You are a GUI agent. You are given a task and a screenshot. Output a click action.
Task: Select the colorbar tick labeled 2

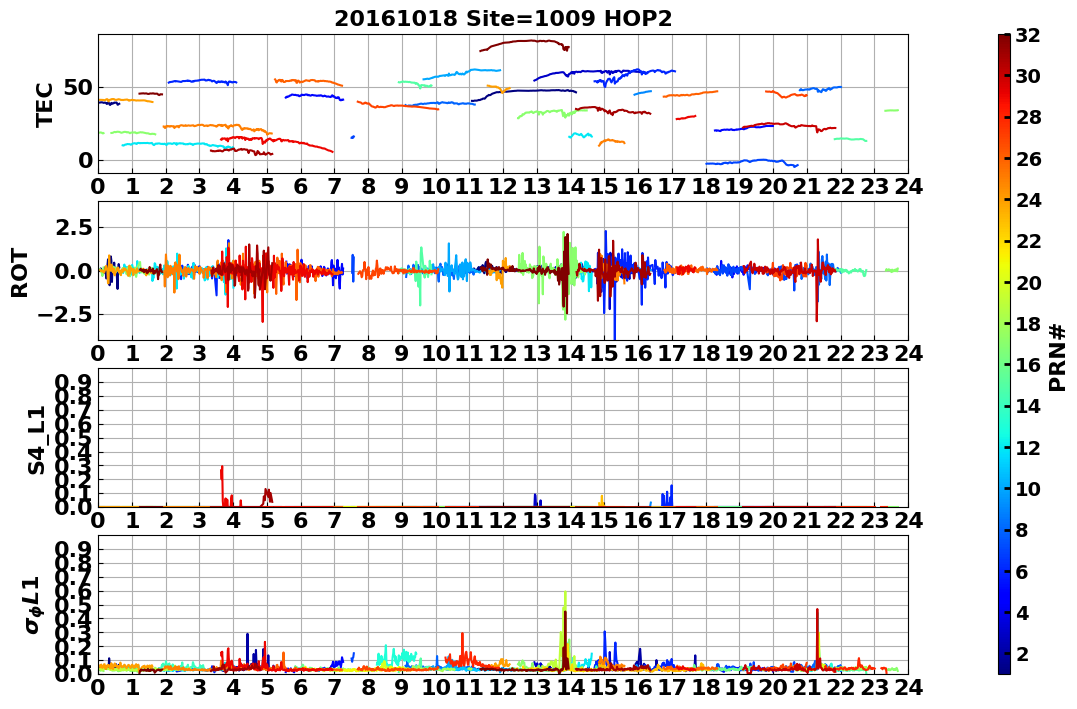tap(1022, 653)
